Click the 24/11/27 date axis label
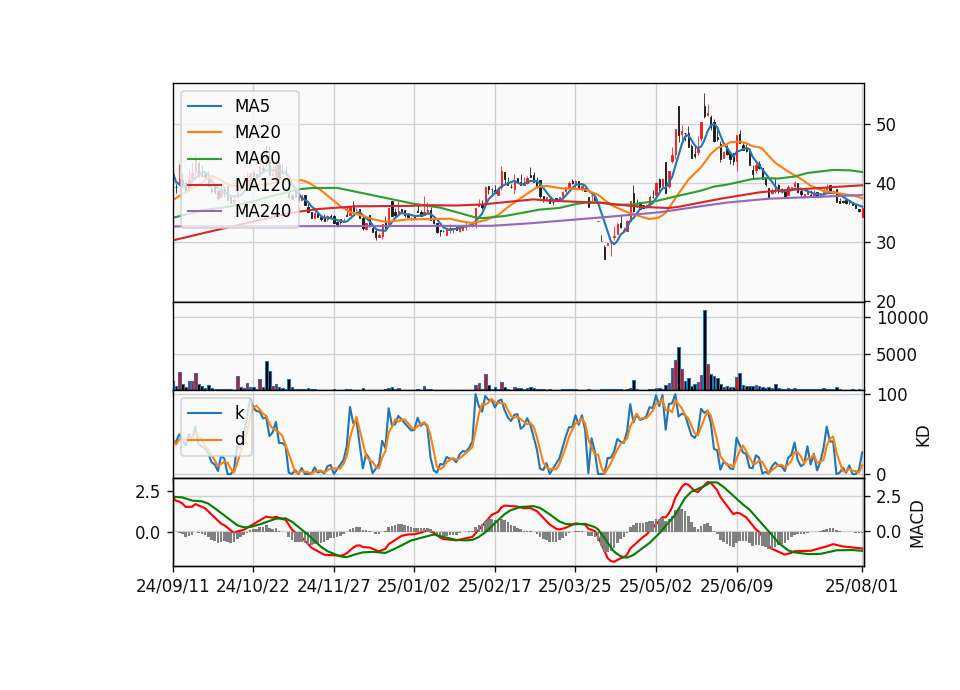This screenshot has height=690, width=960. 334,586
